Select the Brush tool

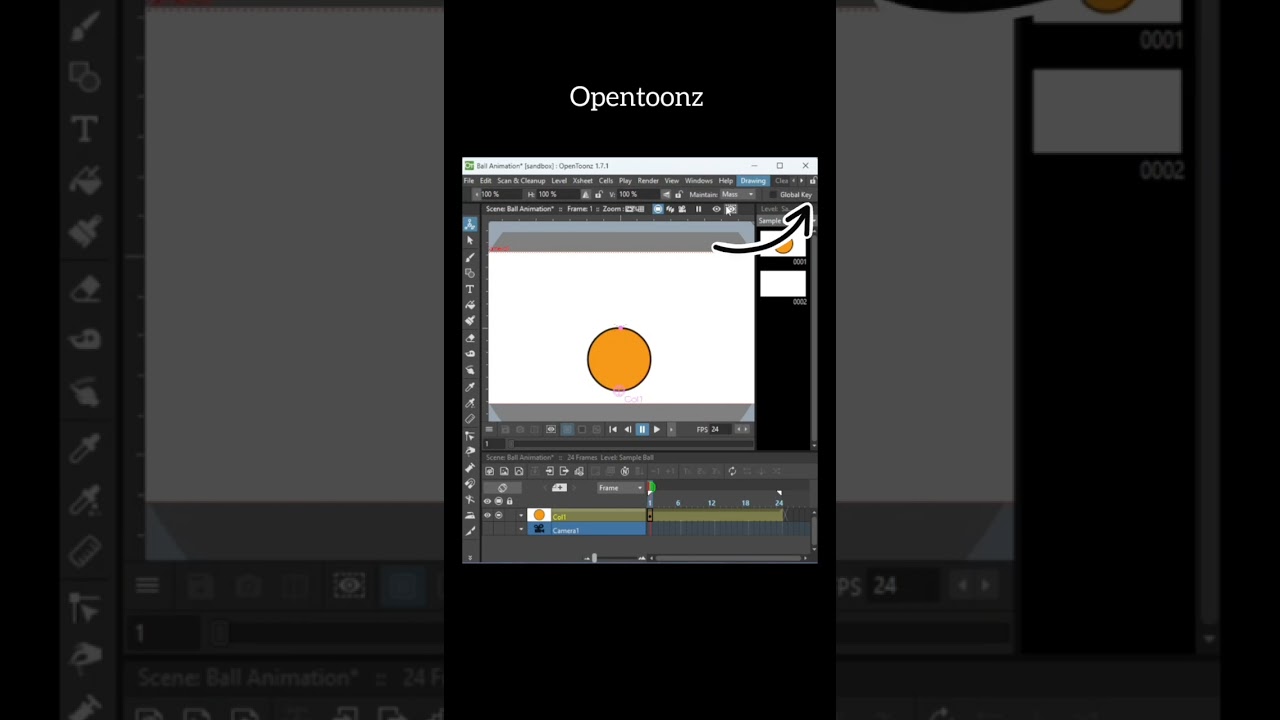click(470, 257)
